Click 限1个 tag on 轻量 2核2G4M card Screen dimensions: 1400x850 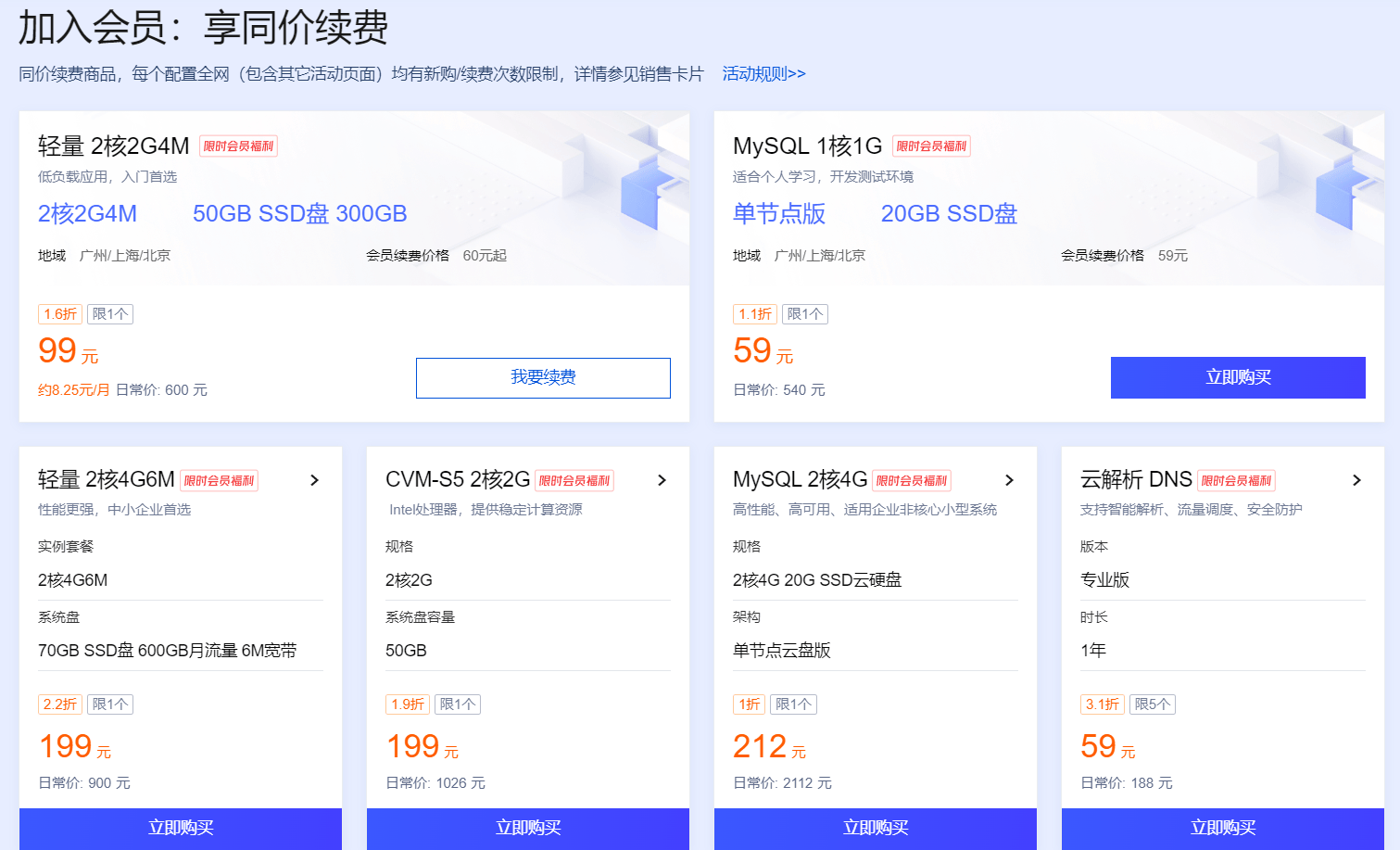(x=110, y=314)
